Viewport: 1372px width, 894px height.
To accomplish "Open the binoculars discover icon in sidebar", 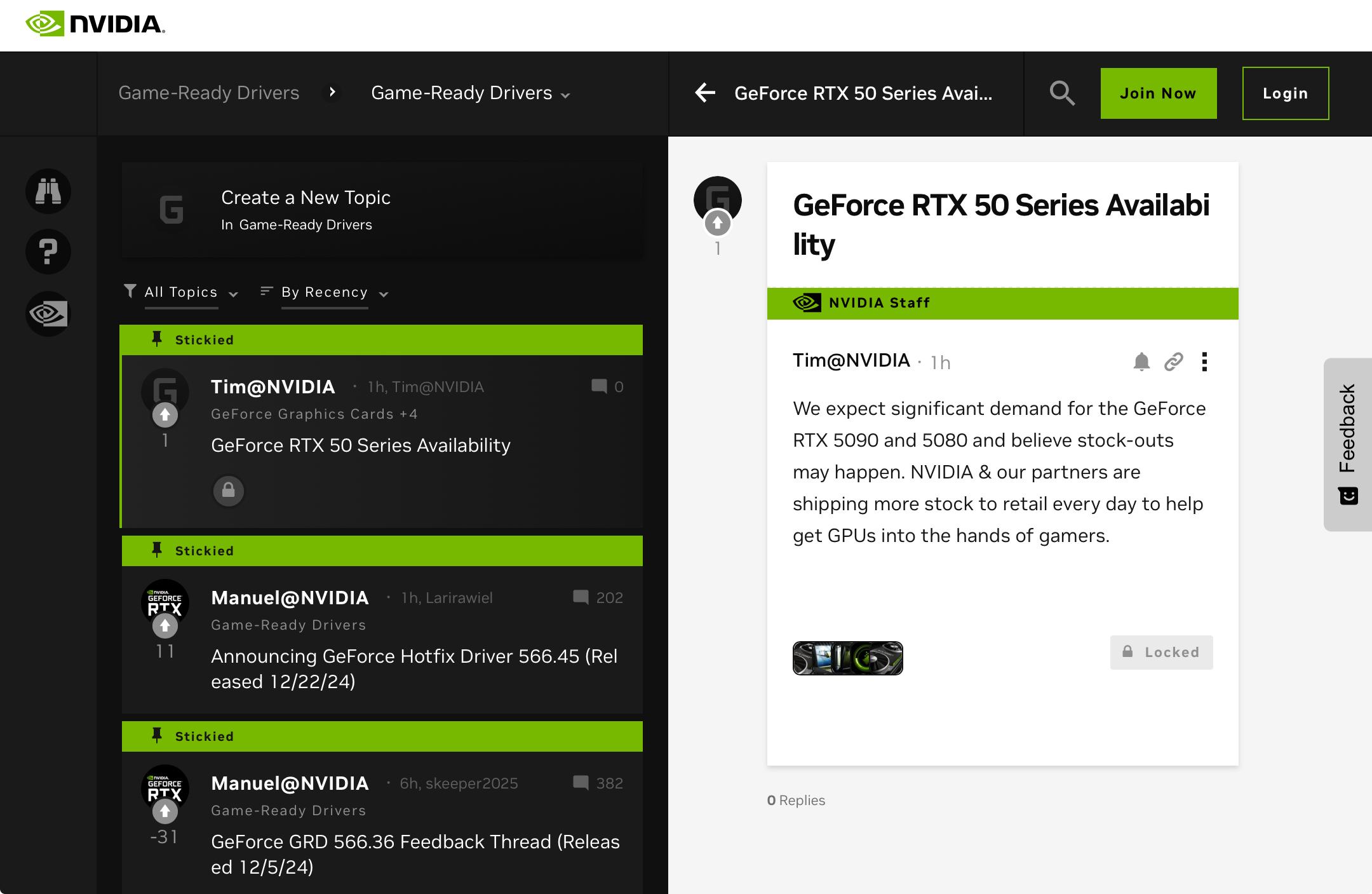I will [x=48, y=191].
